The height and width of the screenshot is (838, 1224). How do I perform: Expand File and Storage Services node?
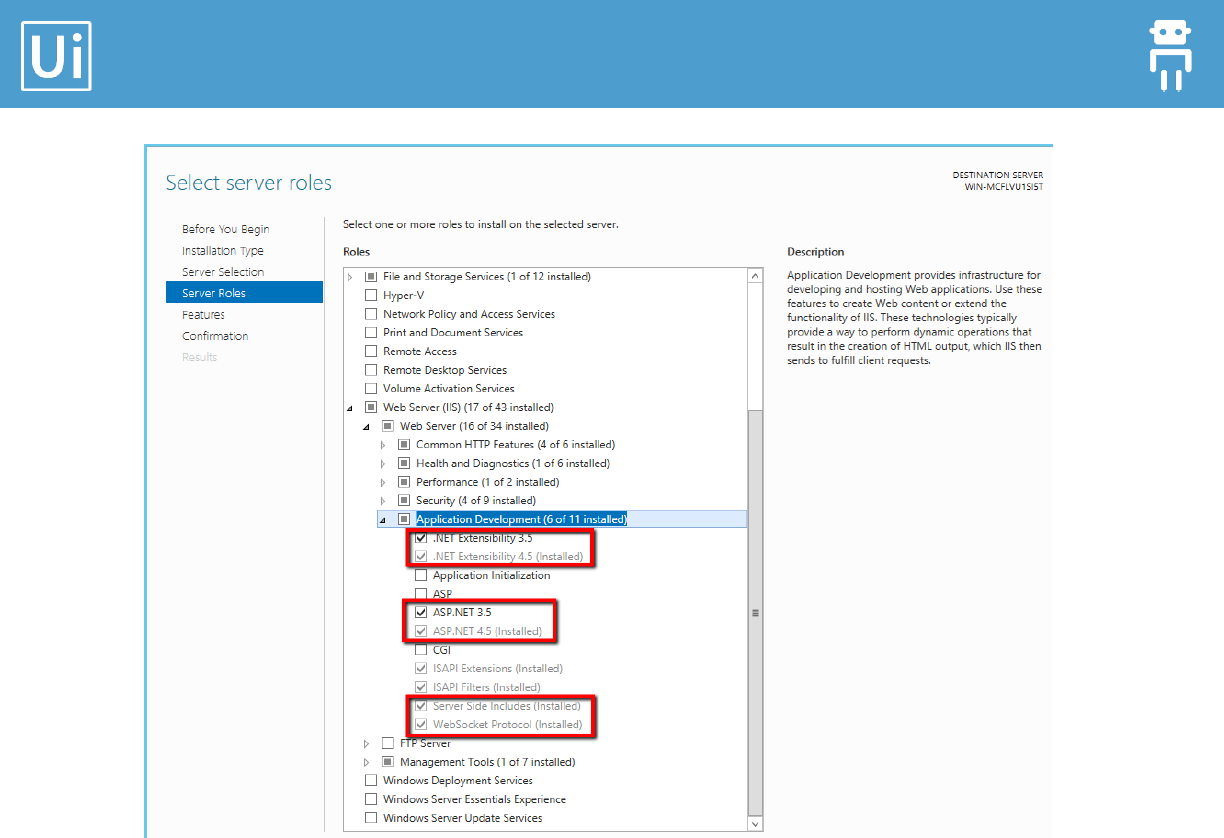click(x=350, y=276)
